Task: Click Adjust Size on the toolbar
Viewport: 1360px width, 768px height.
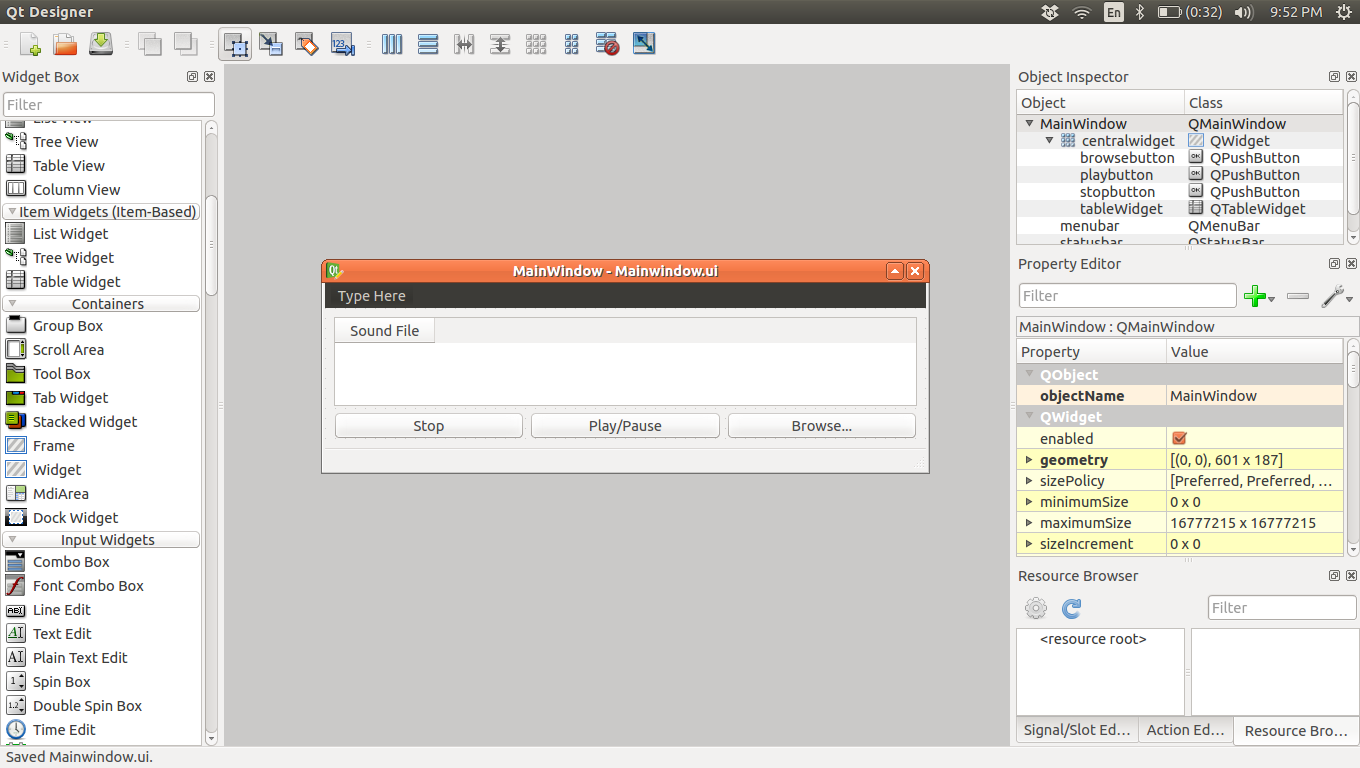Action: 643,44
